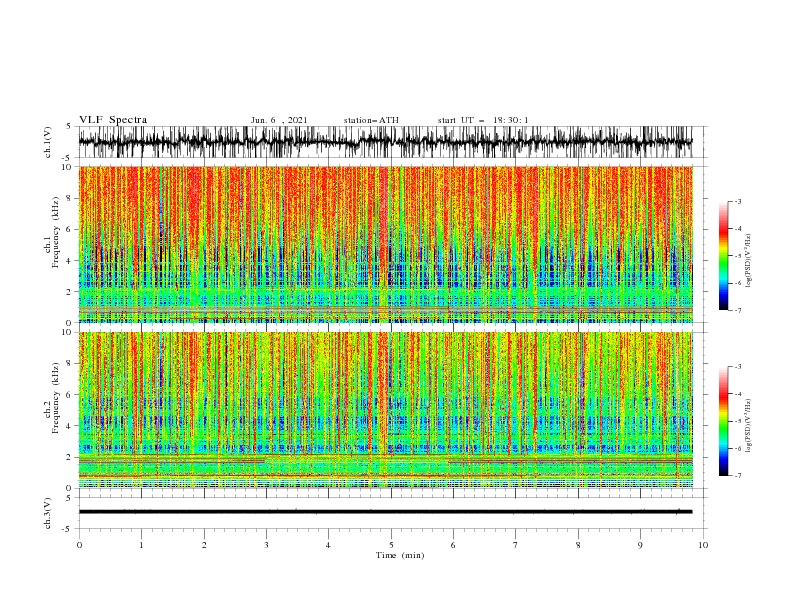Click the date 'Jun. 6 , 2021'

click(x=279, y=120)
